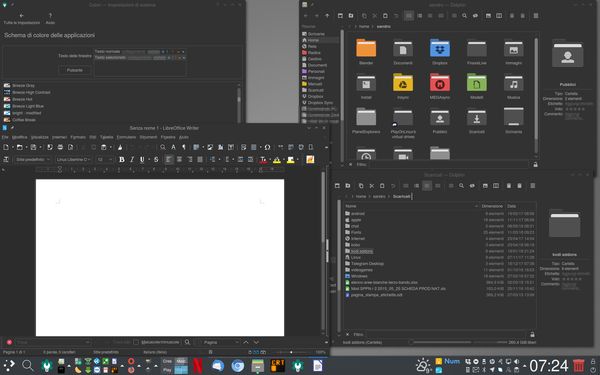Toggle icons view mode in sandro Dolphin toolbar
Image resolution: width=600 pixels, height=375 pixels.
point(409,16)
